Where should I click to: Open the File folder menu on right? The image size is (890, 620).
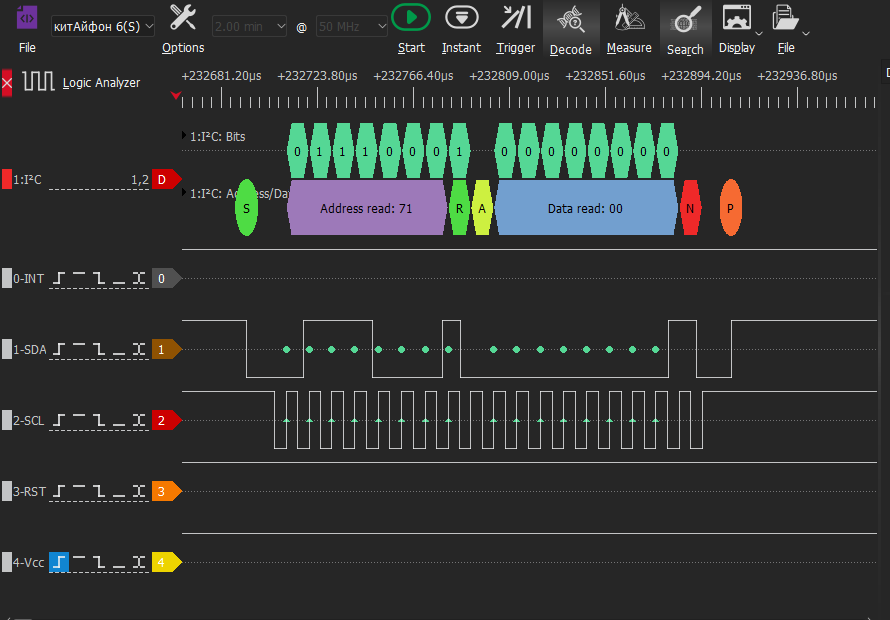click(786, 18)
